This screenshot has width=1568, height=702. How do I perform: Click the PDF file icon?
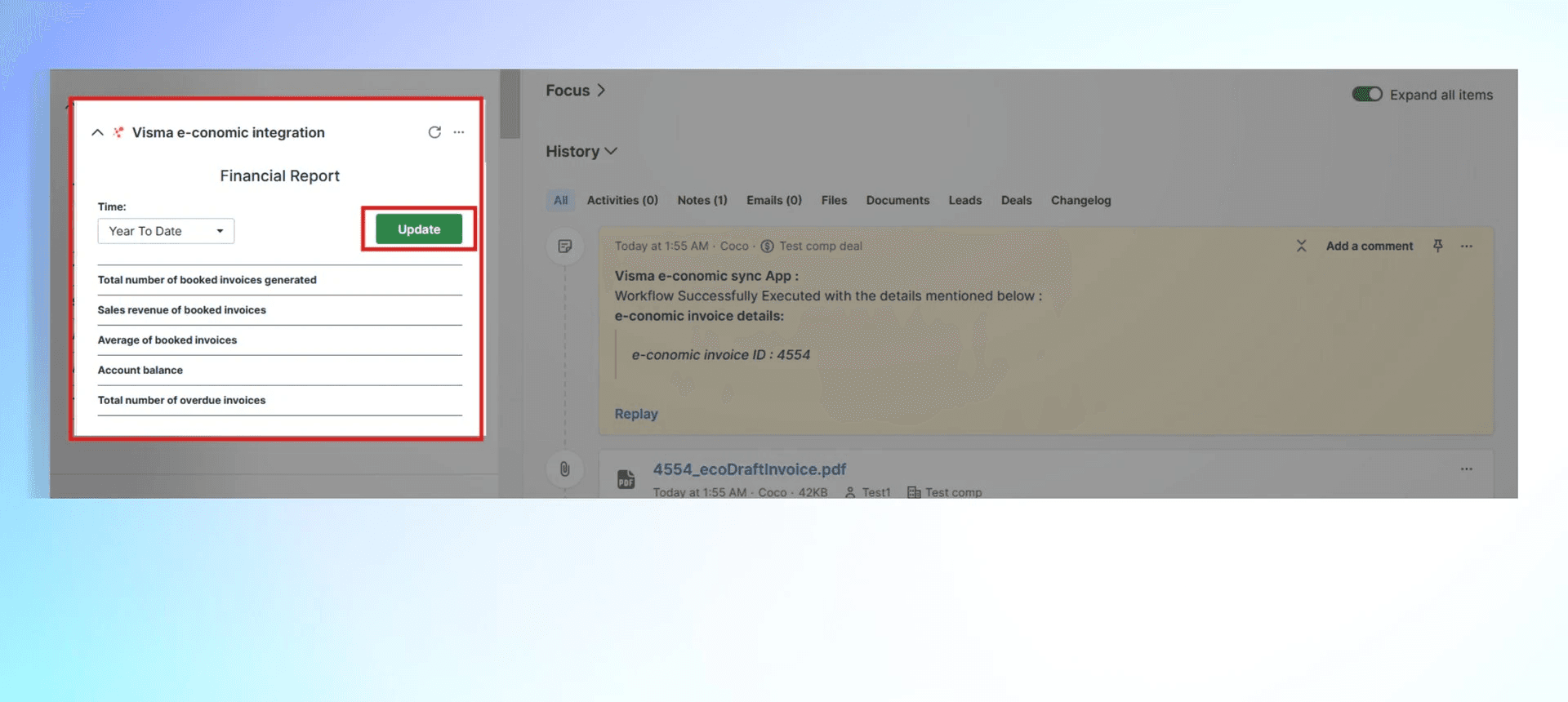(626, 479)
